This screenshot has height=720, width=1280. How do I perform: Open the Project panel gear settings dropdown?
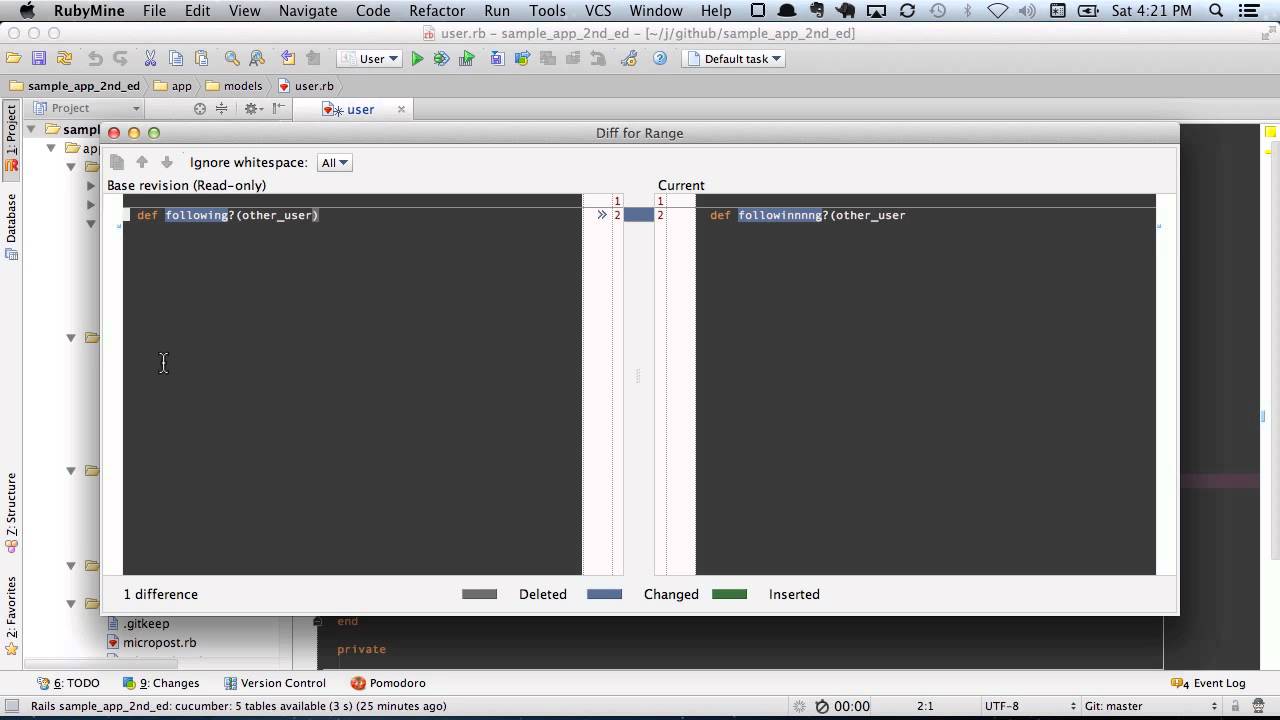click(253, 109)
